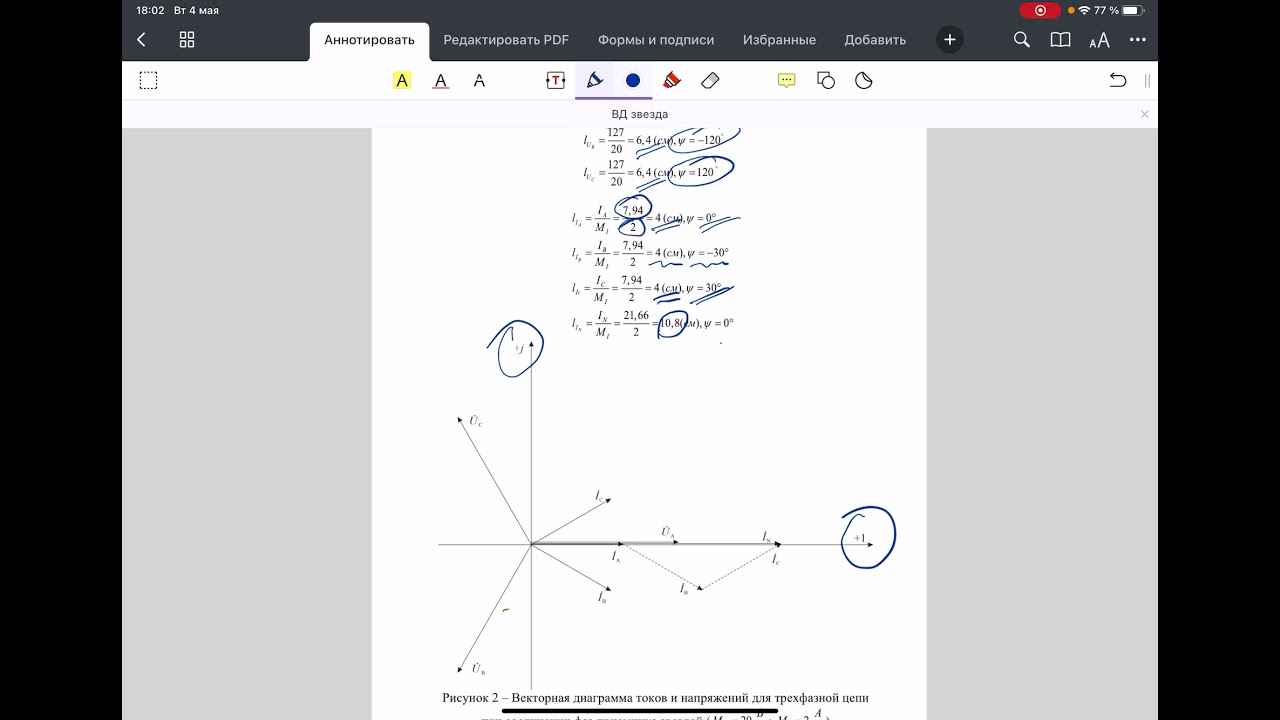Open search with the magnifier icon
Viewport: 1280px width, 720px height.
tap(1021, 40)
